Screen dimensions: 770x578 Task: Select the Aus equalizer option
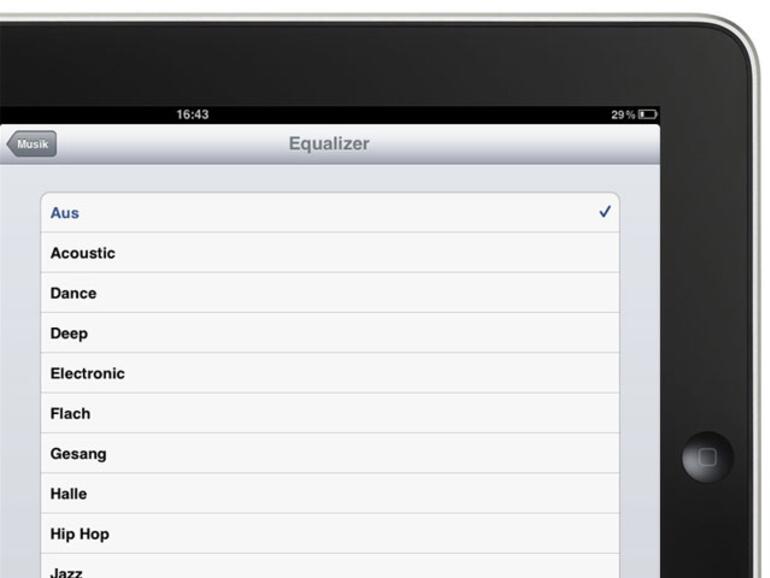[x=330, y=213]
